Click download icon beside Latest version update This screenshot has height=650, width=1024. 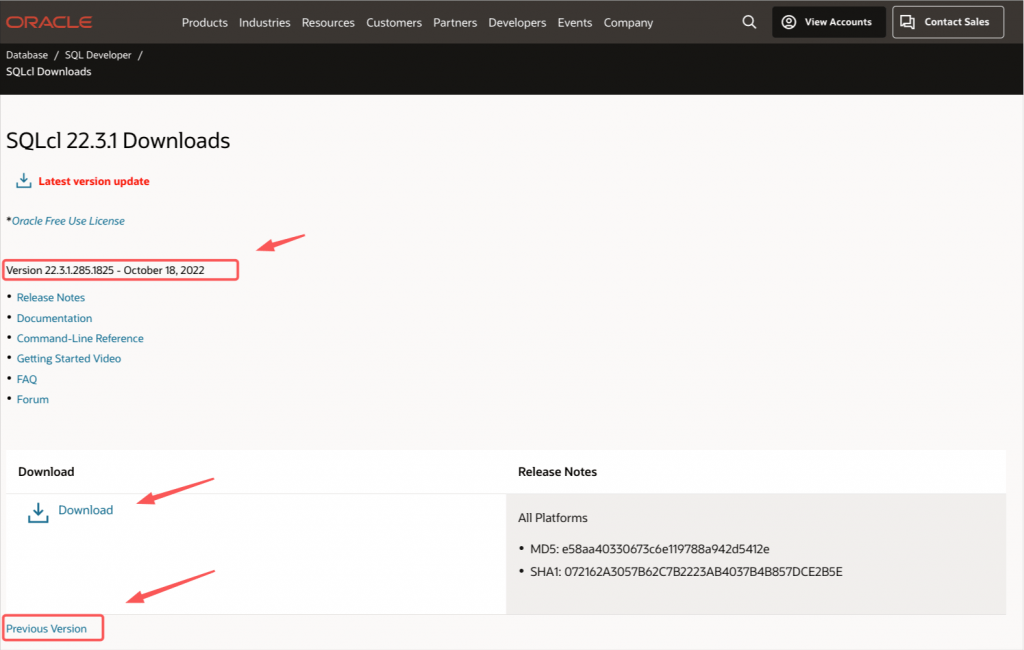point(24,181)
